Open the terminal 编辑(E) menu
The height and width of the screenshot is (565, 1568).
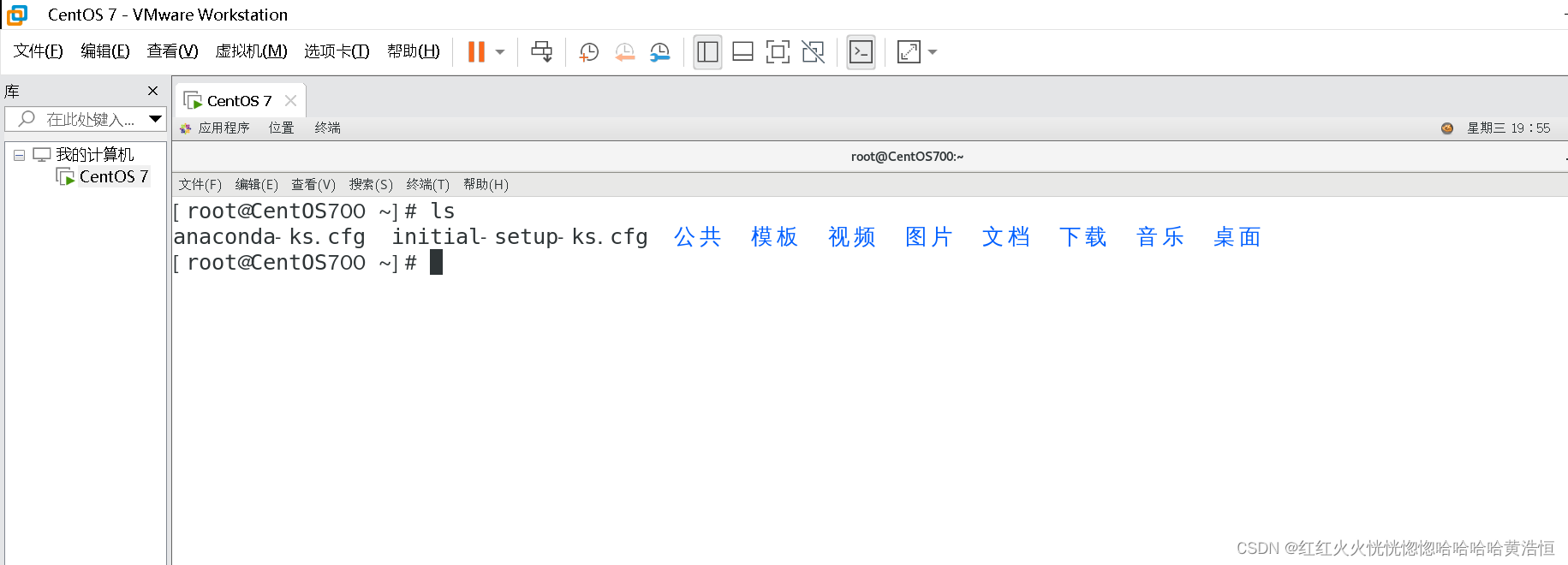click(x=256, y=184)
